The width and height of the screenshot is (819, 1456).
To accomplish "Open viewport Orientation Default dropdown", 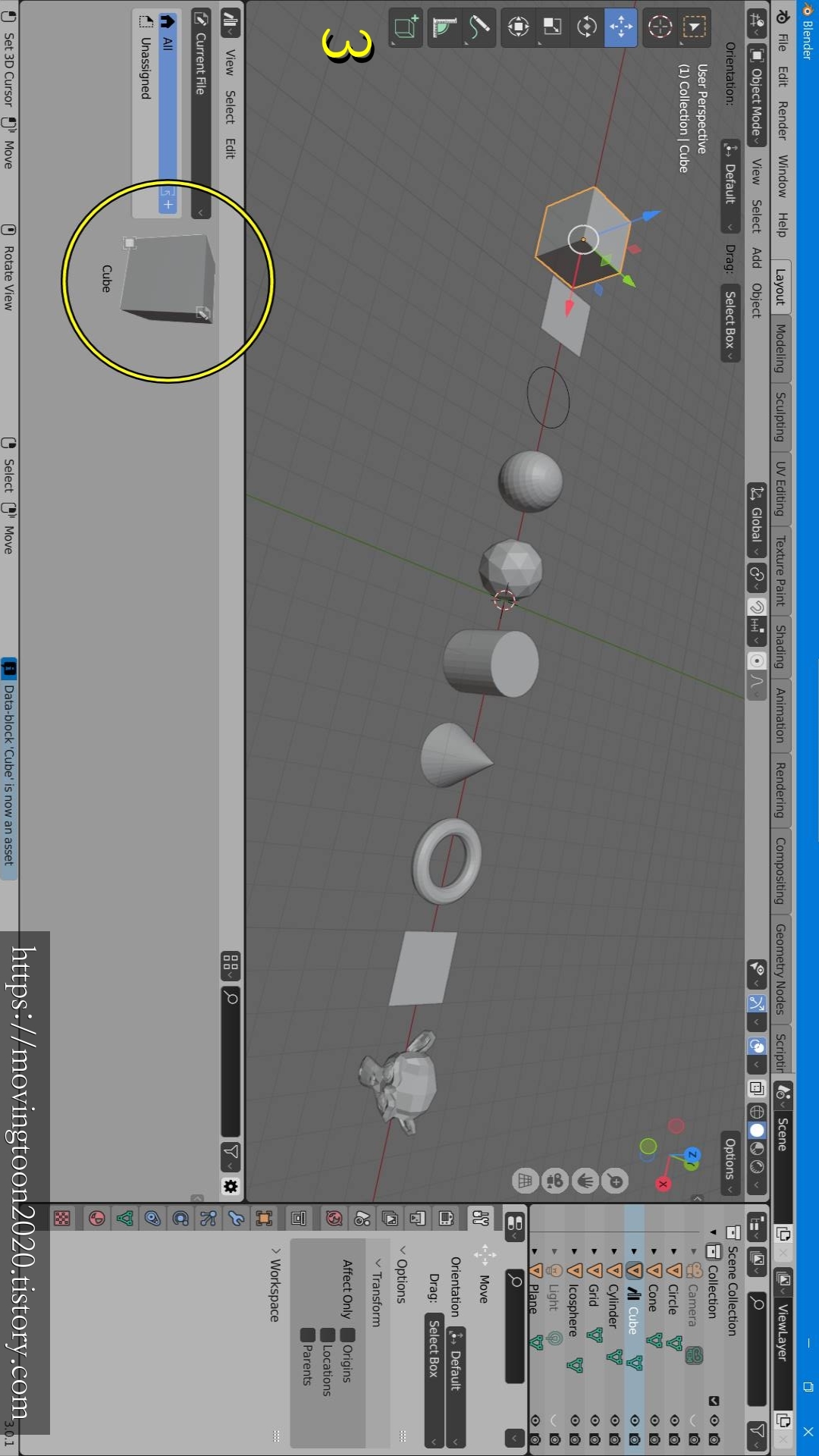I will click(x=730, y=186).
